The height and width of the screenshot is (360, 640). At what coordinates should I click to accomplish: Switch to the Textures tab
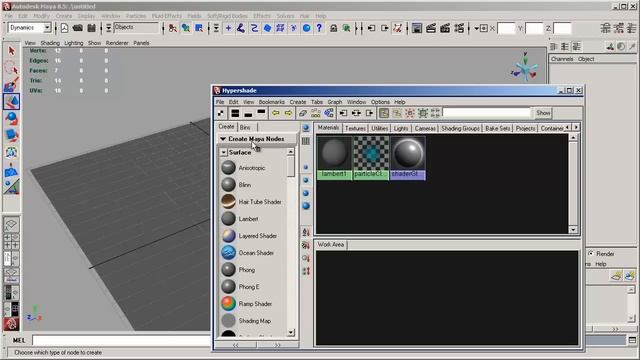[355, 128]
